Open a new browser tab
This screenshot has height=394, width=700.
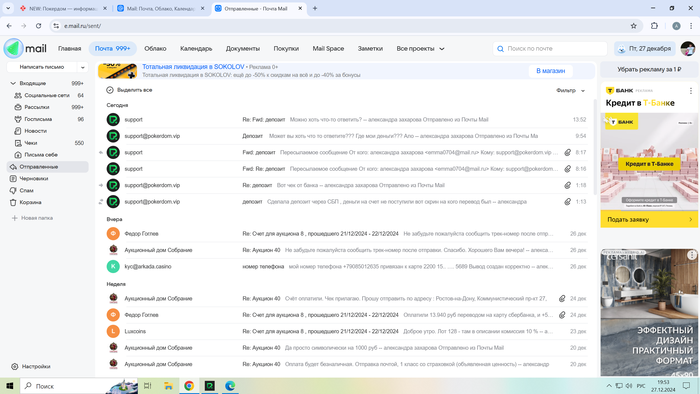(x=315, y=8)
